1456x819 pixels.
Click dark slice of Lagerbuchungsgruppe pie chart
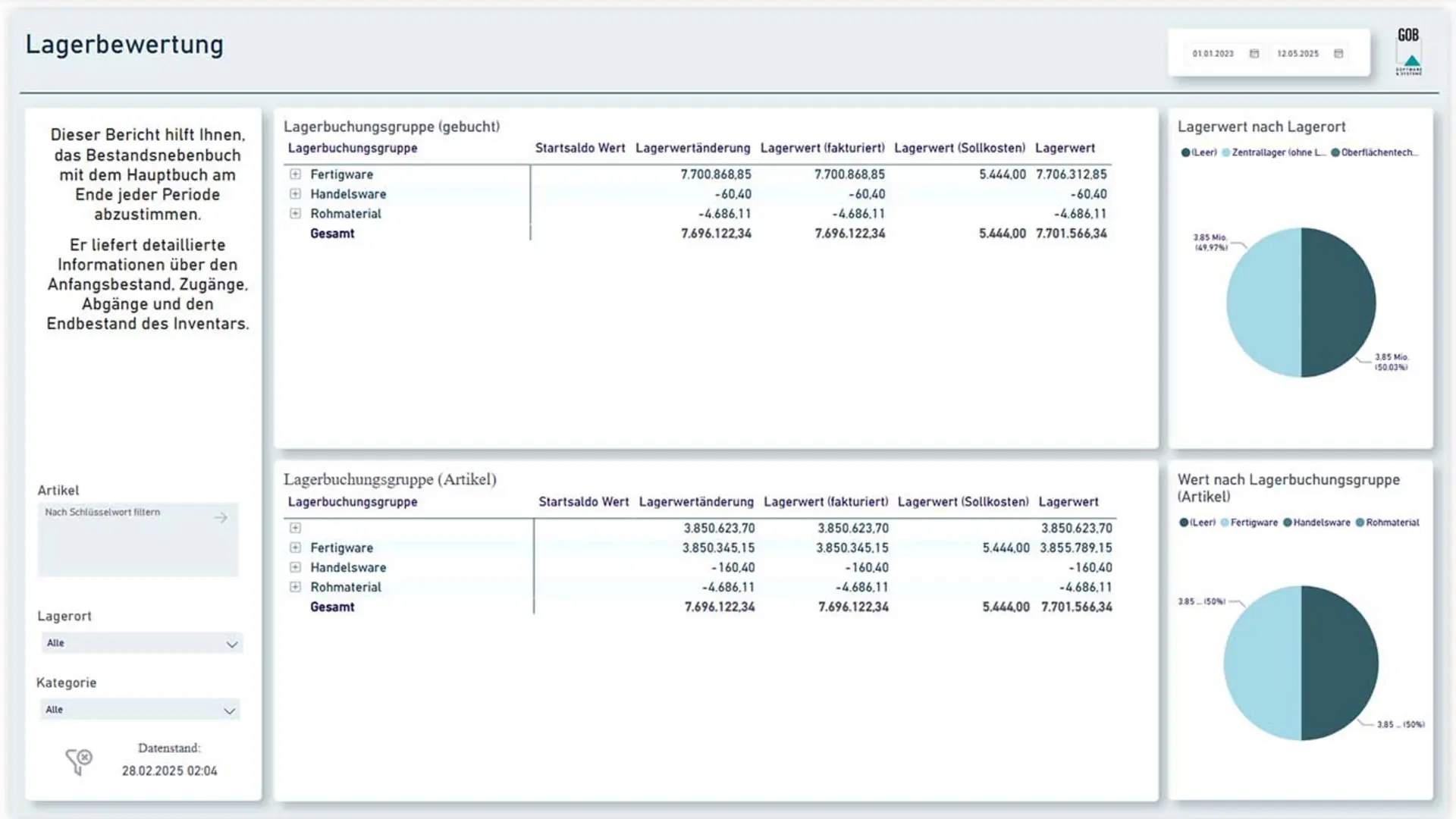1340,663
